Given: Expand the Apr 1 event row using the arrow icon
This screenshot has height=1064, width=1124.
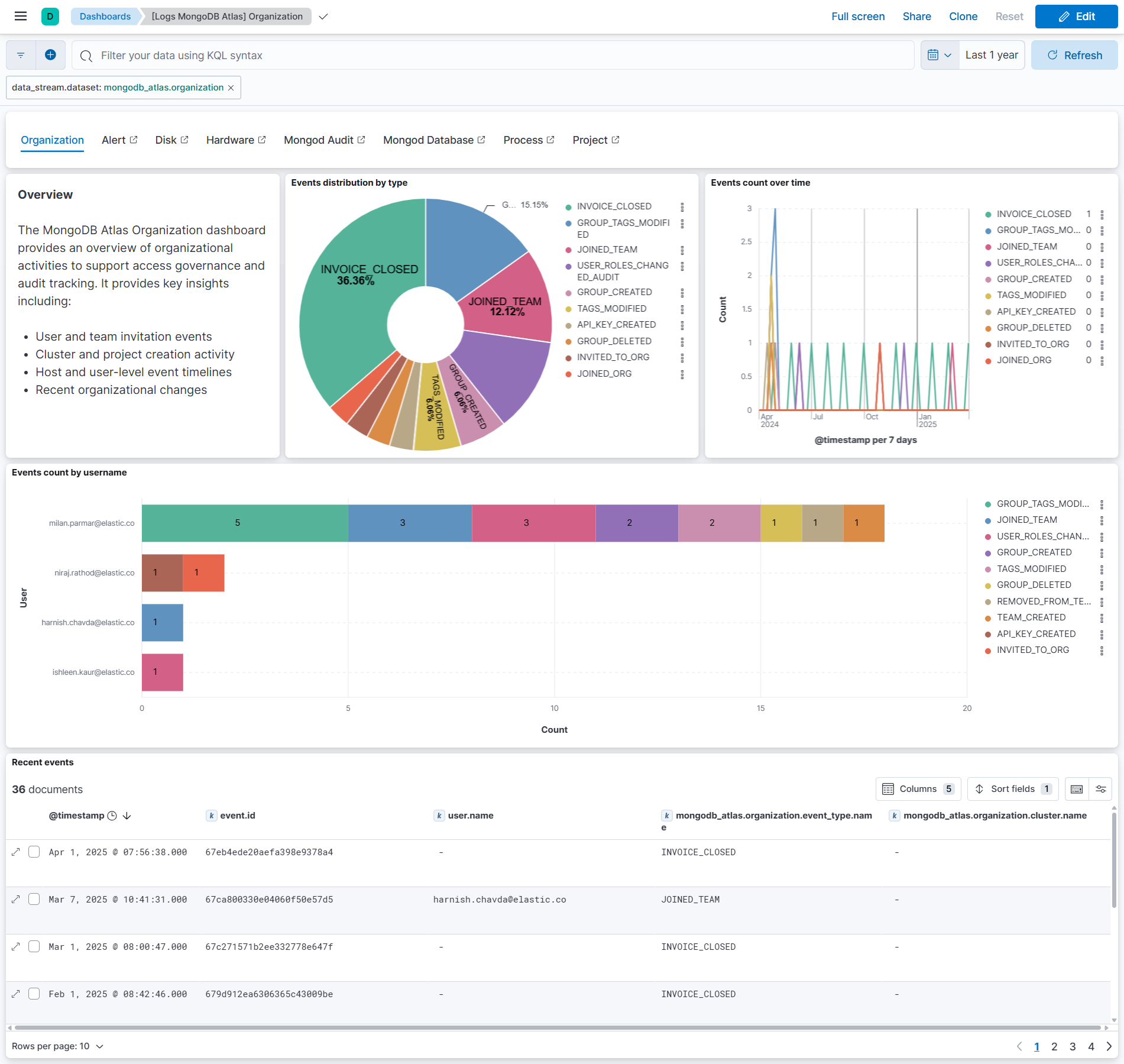Looking at the screenshot, I should pyautogui.click(x=16, y=852).
